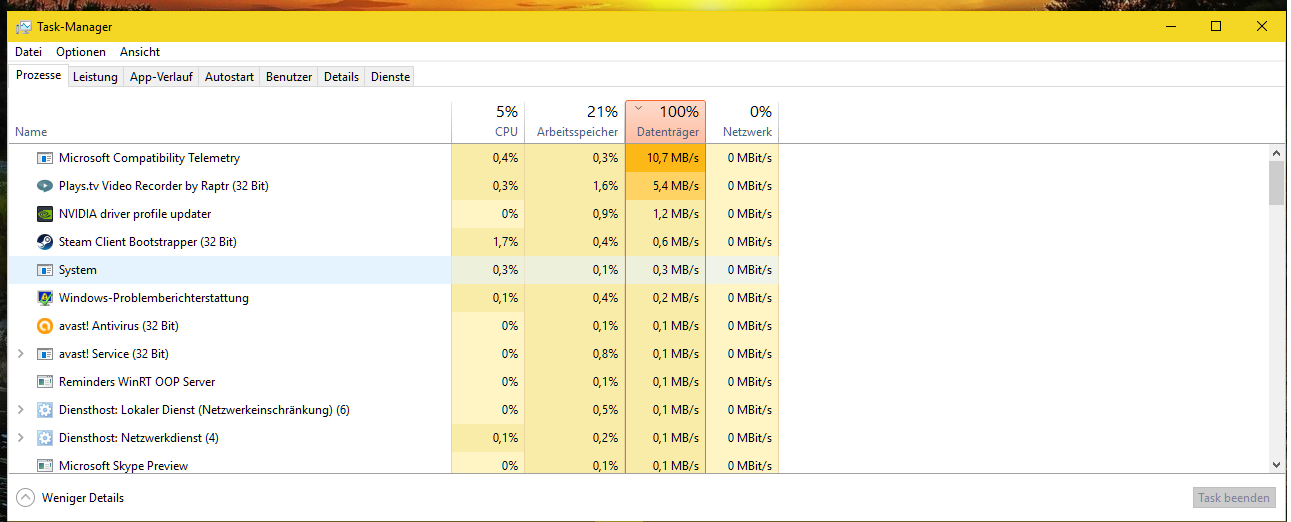Maximize the Task-Manager window
Viewport: 1291px width, 522px height.
coord(1216,26)
